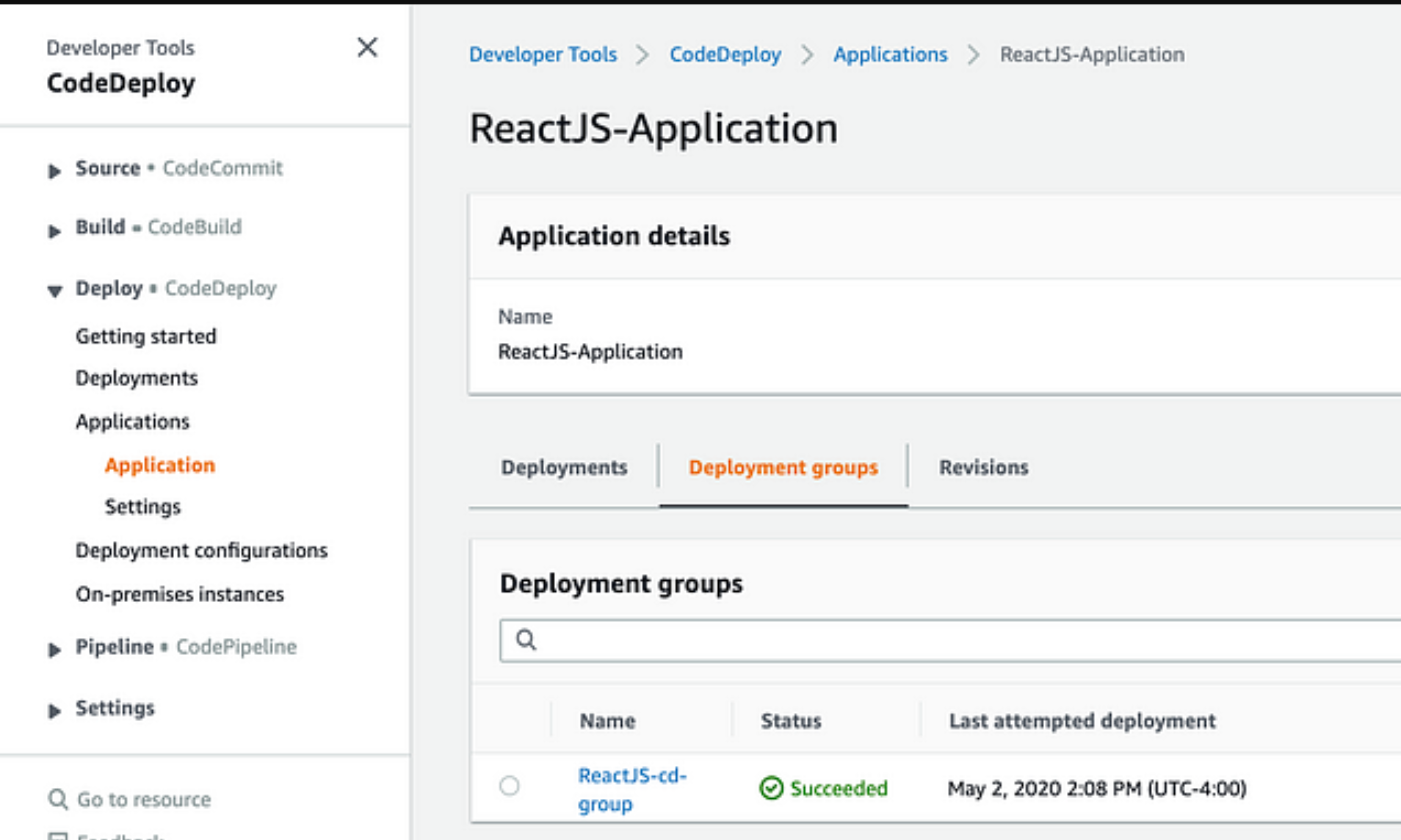
Task: Open Deployment configurations in sidebar
Action: click(202, 550)
